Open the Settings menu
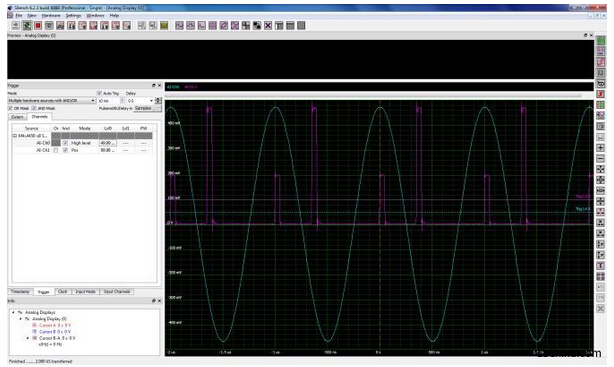Viewport: 614px width, 367px height. tap(73, 15)
